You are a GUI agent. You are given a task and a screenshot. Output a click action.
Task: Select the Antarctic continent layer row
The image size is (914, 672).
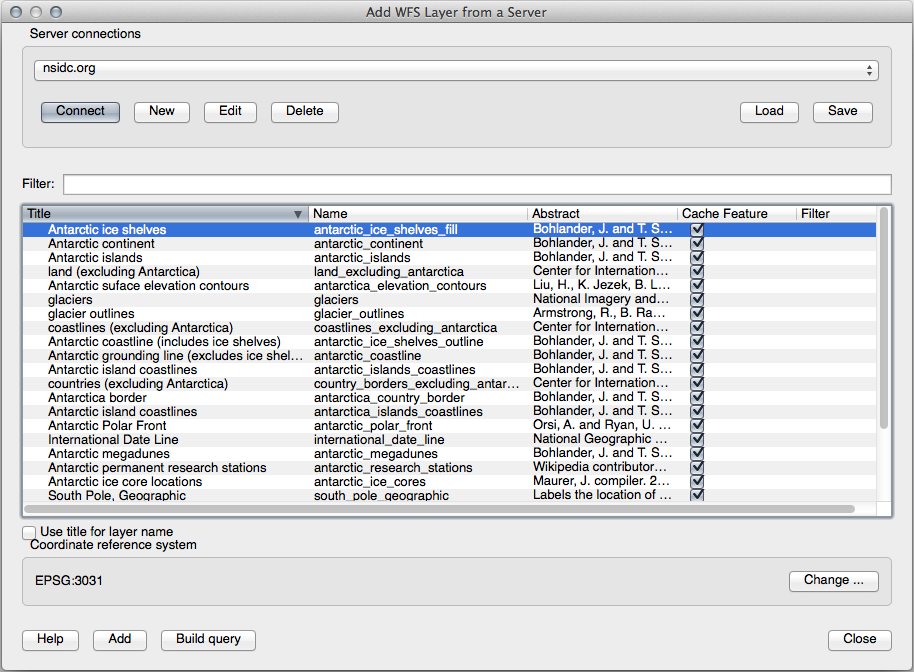(x=101, y=244)
